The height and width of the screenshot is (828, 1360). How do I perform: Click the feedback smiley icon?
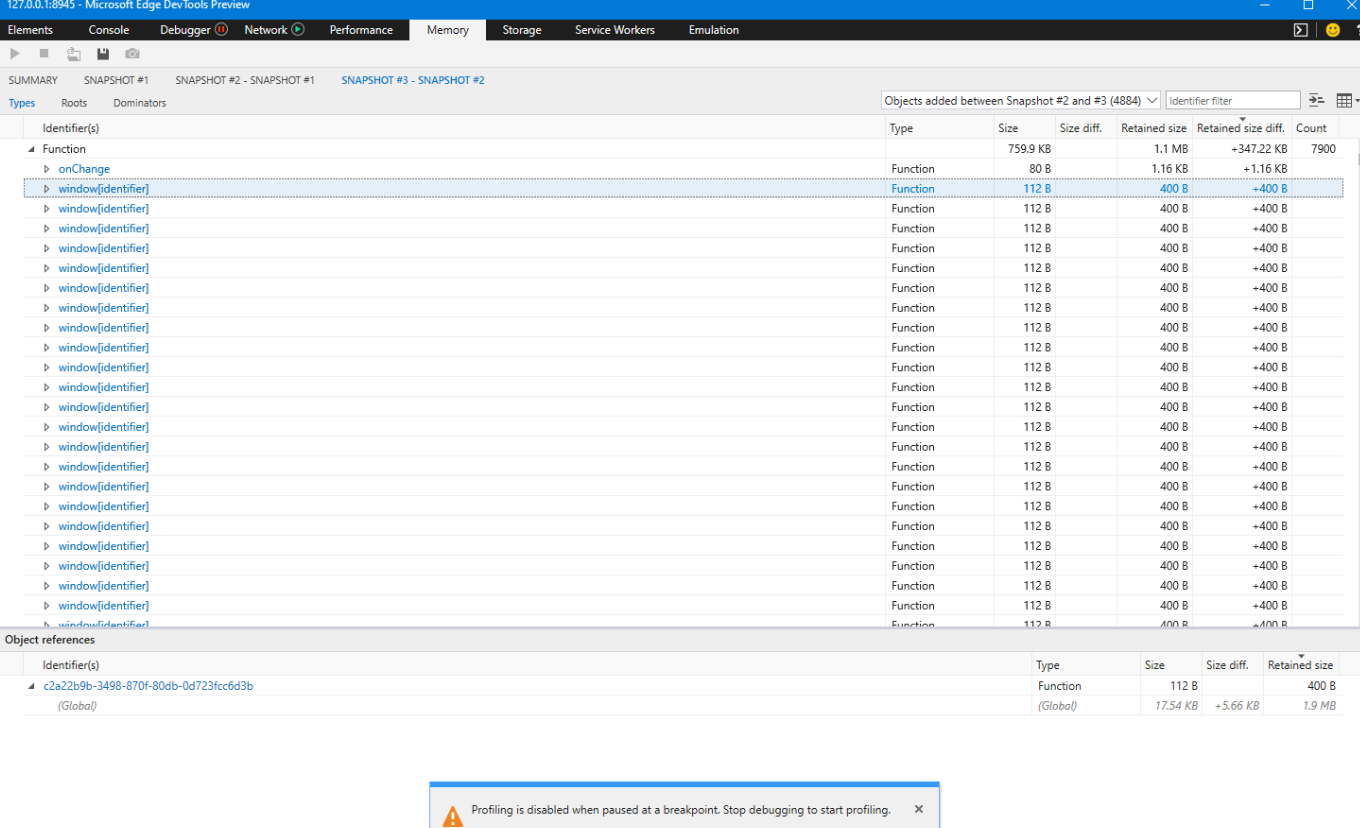tap(1332, 30)
